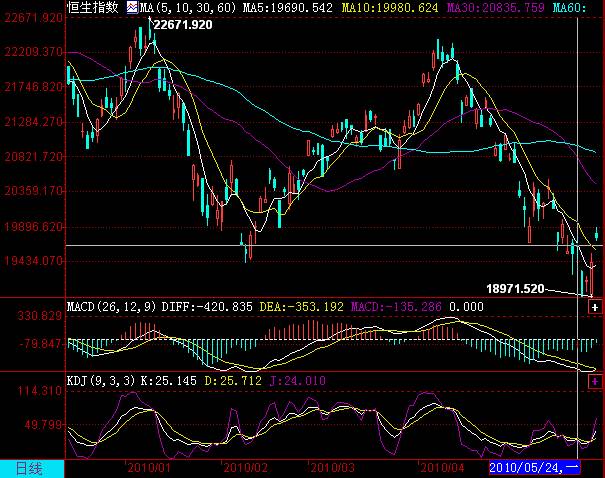The image size is (605, 478).
Task: Click the KDJ(9,3,3) indicator label
Action: pyautogui.click(x=101, y=381)
